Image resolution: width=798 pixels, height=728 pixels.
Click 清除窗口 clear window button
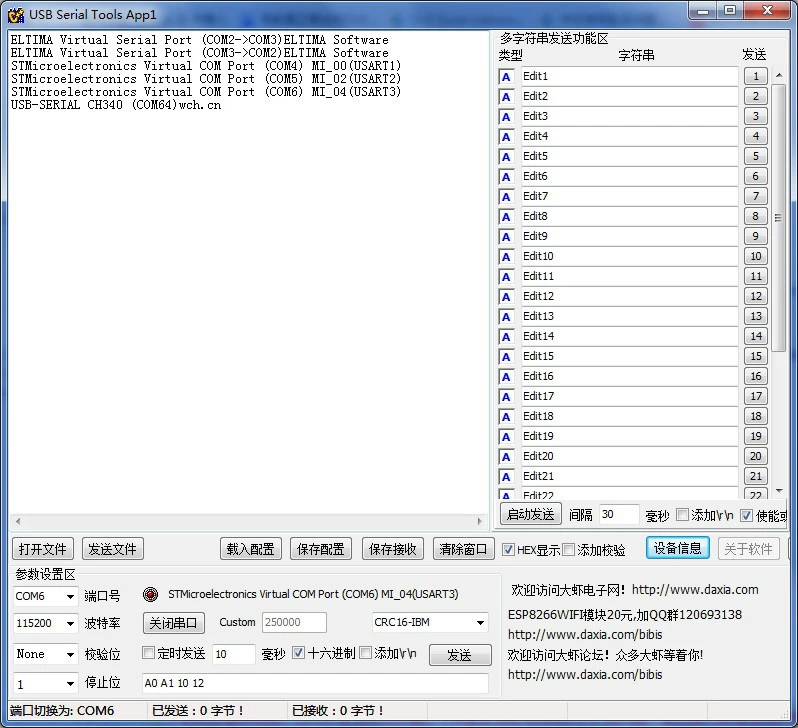point(463,549)
